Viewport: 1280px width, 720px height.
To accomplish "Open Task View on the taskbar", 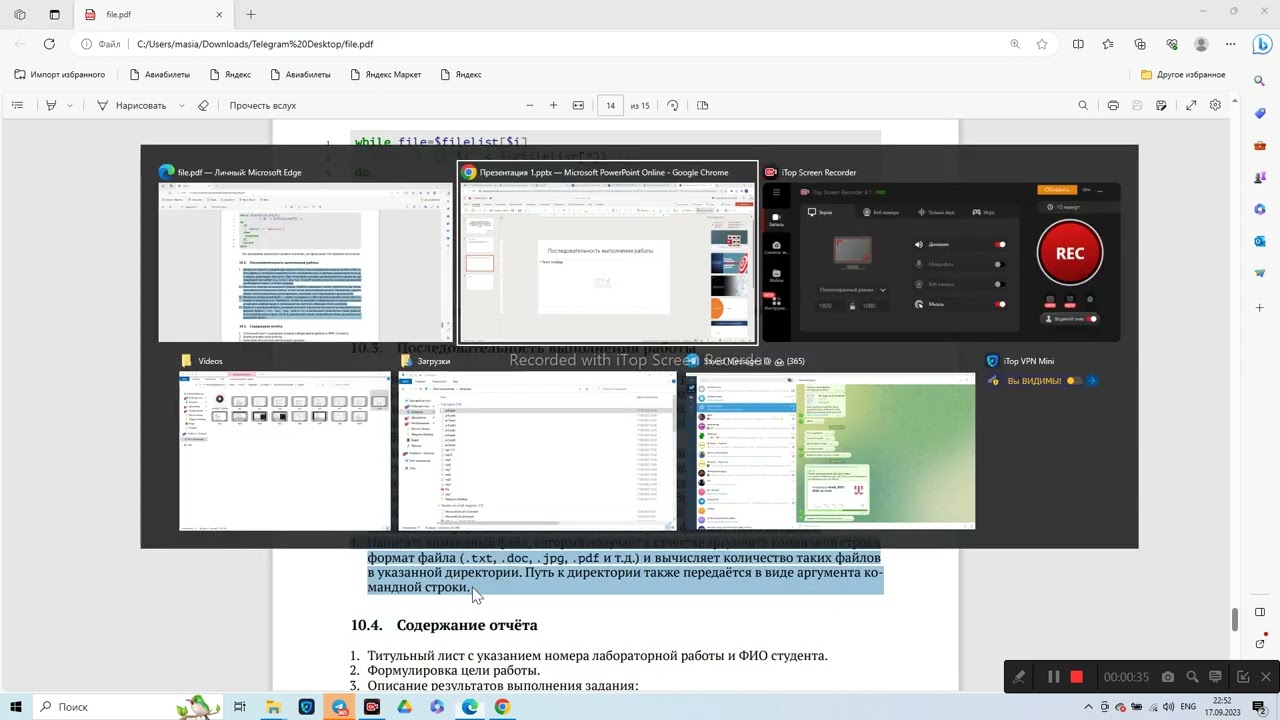I will point(240,707).
